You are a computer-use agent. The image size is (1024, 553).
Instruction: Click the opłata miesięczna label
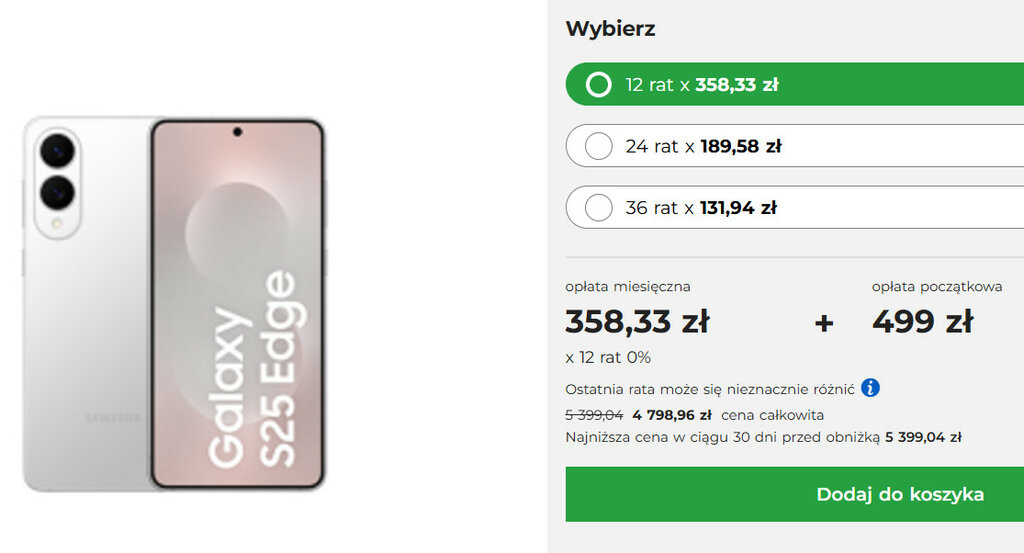click(627, 287)
